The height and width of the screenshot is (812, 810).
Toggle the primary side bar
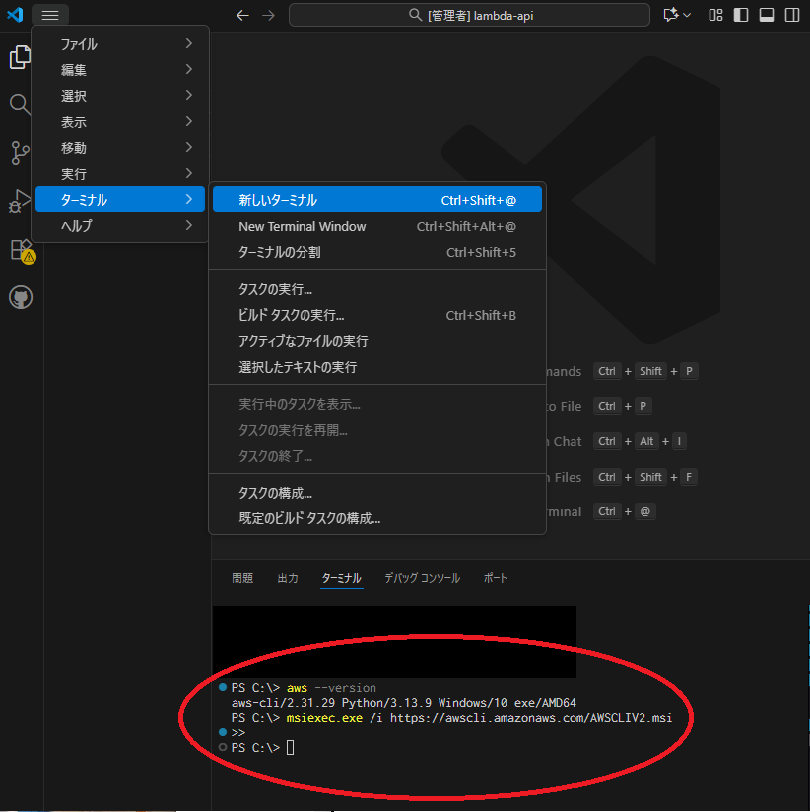click(x=741, y=15)
